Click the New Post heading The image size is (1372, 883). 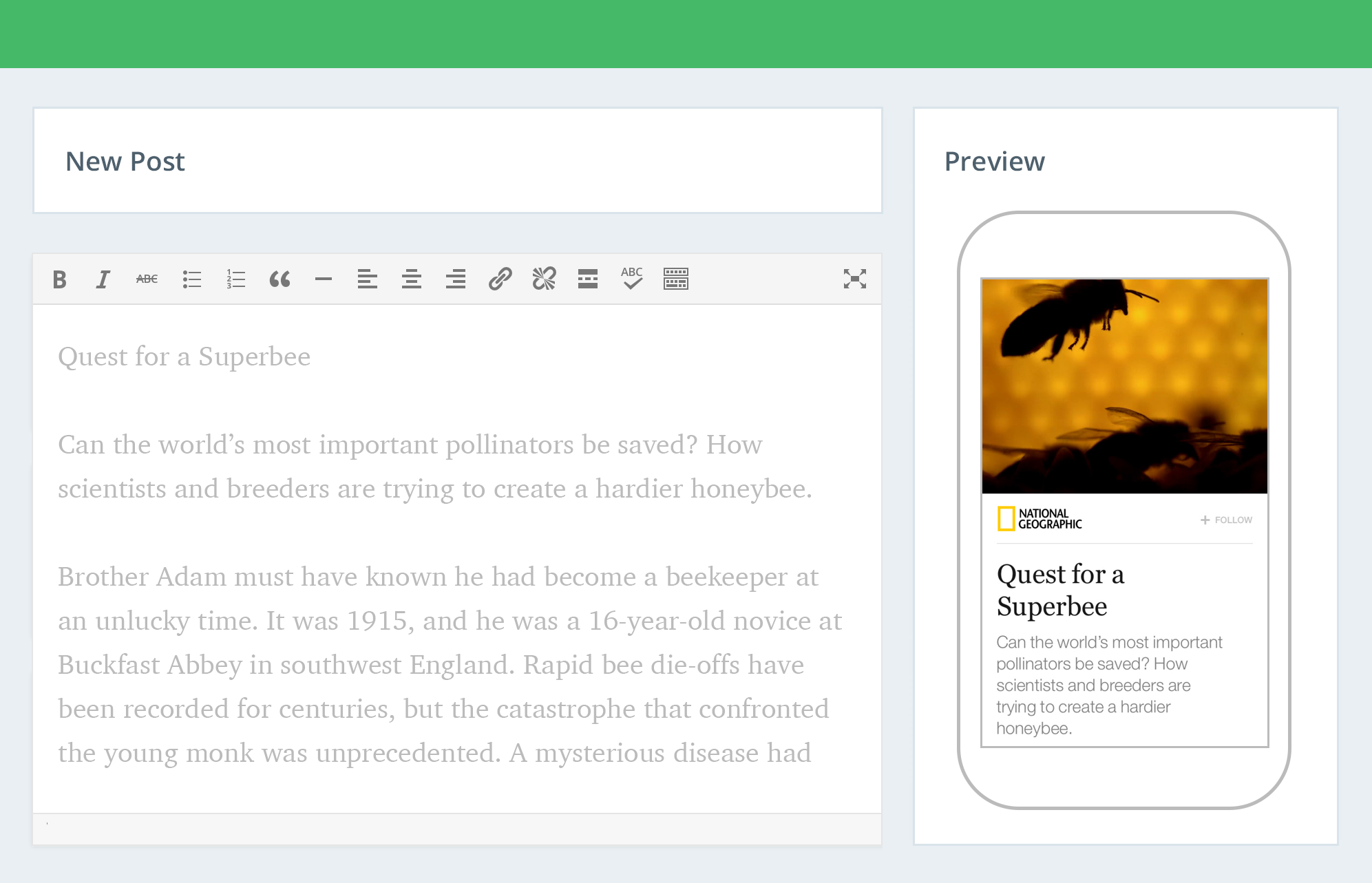(x=125, y=161)
